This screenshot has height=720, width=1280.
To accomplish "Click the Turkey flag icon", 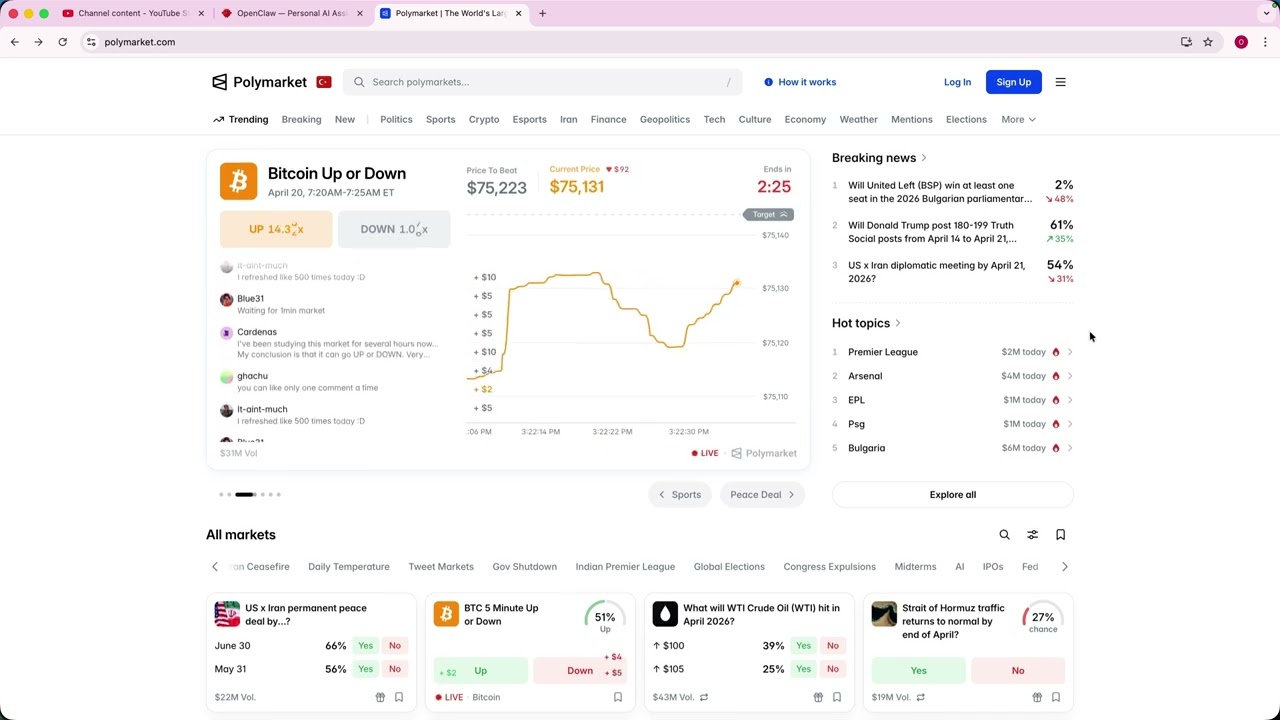I will [324, 82].
